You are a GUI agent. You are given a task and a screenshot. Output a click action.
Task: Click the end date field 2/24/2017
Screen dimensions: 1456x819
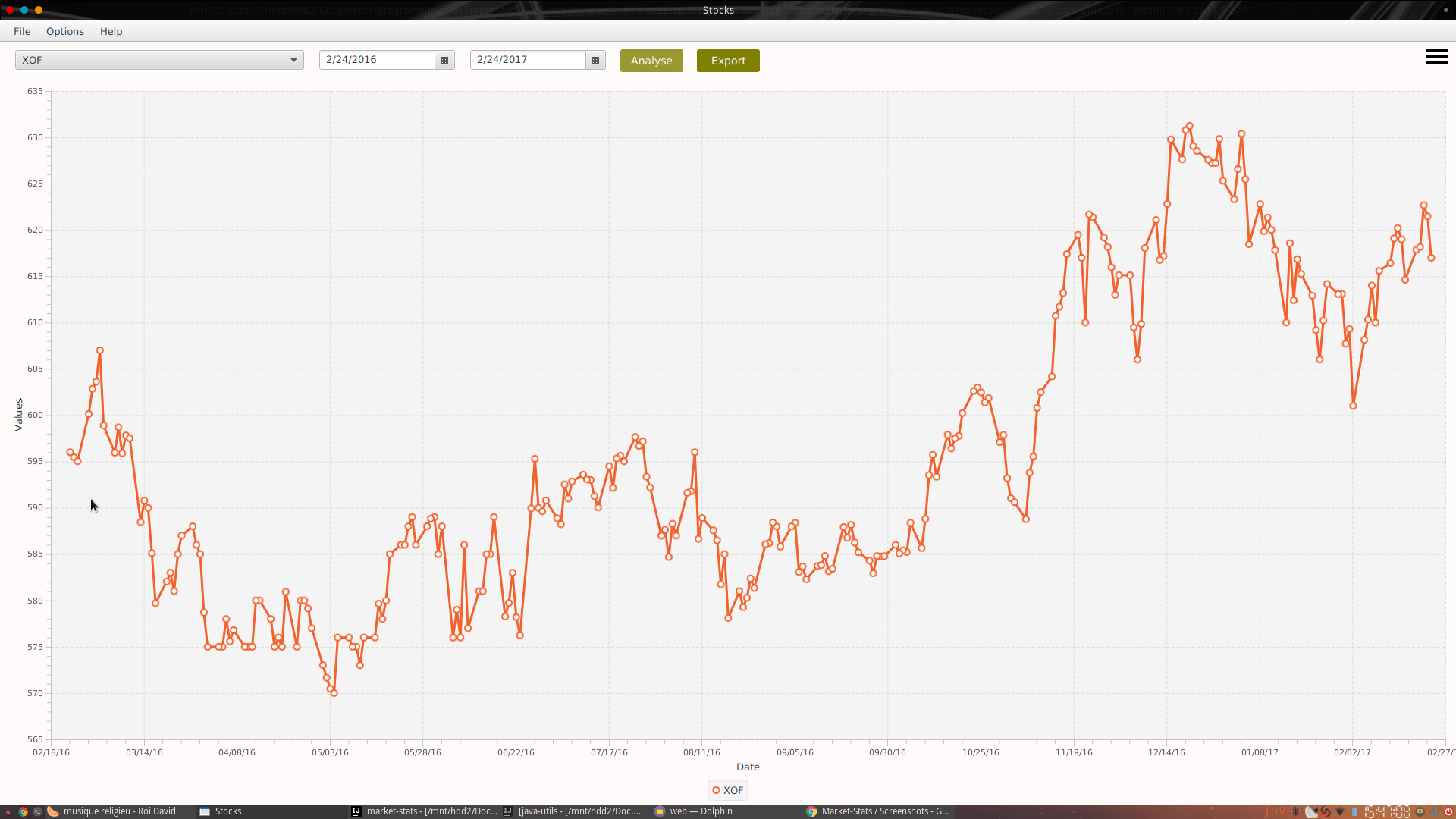[528, 60]
